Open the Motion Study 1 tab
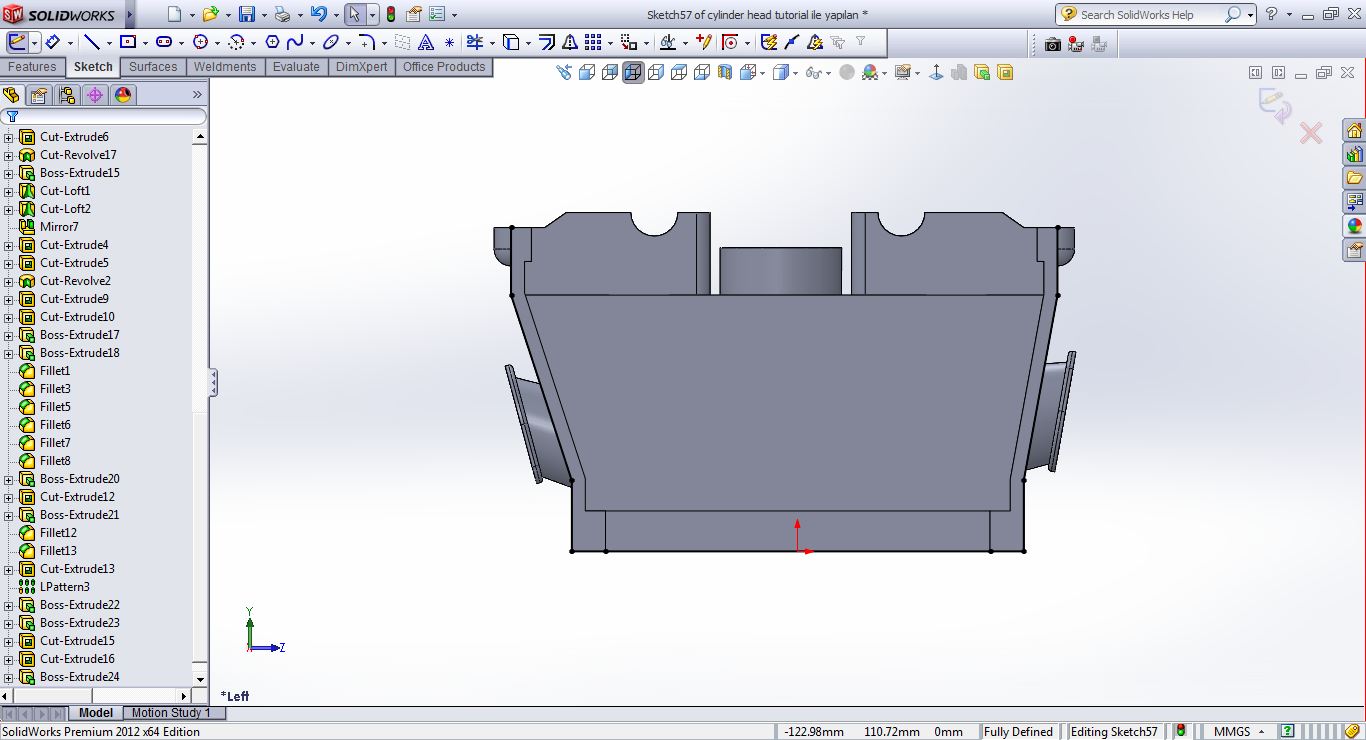 coord(171,713)
